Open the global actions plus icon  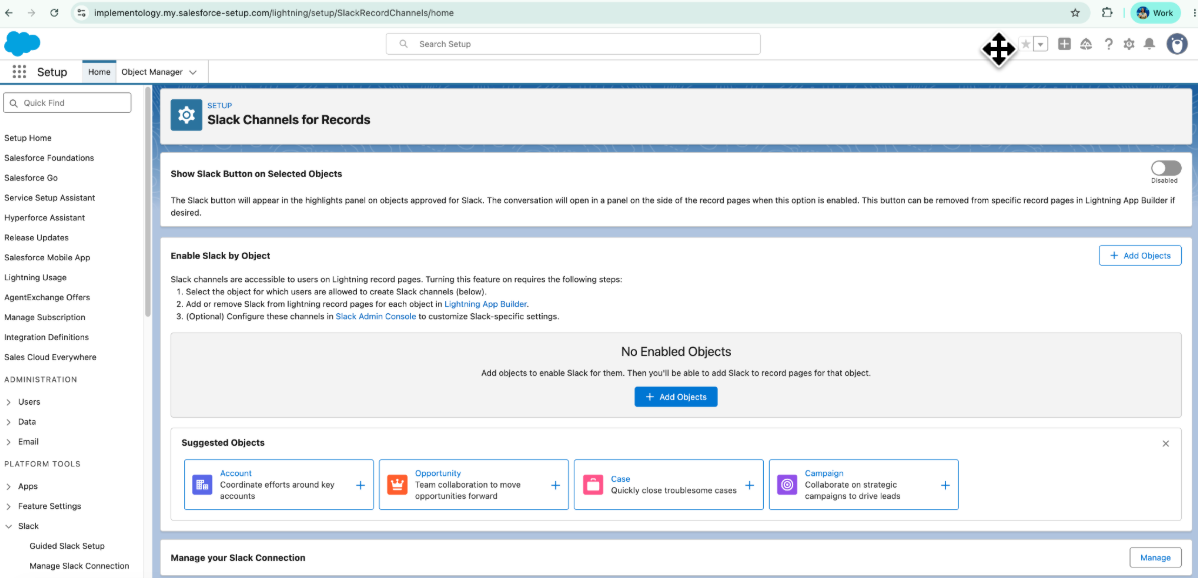tap(1064, 44)
